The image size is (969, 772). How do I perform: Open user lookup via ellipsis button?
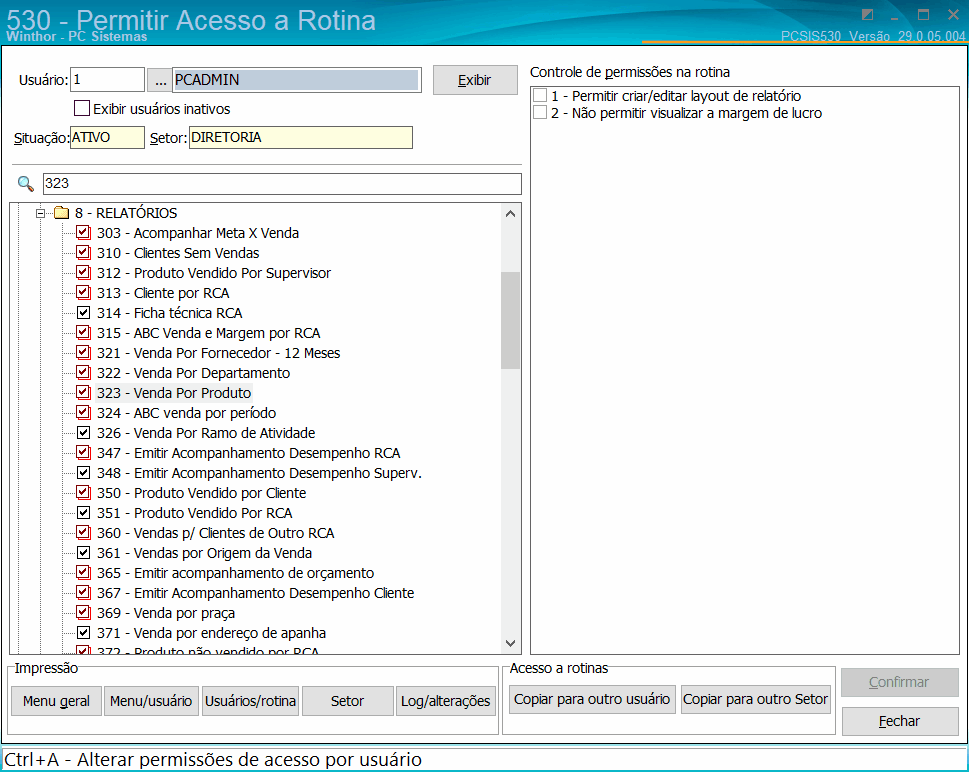160,80
